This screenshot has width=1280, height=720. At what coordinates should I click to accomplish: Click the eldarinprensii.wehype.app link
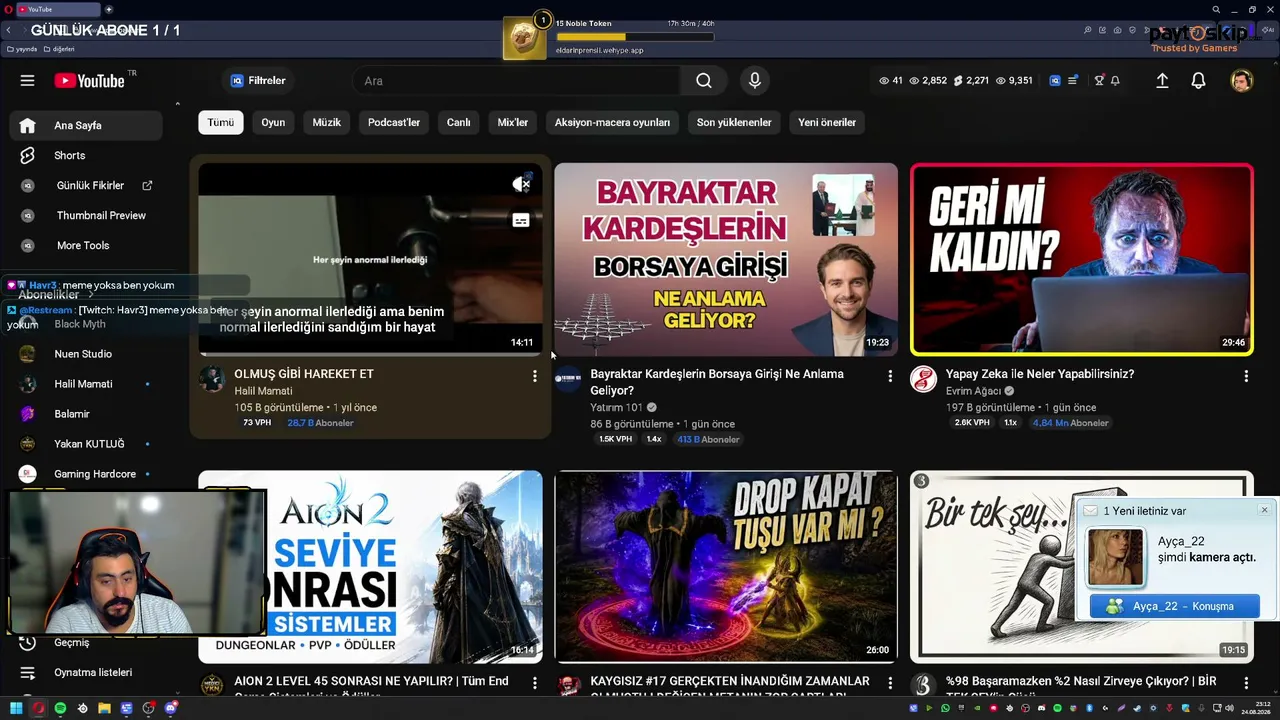point(599,50)
